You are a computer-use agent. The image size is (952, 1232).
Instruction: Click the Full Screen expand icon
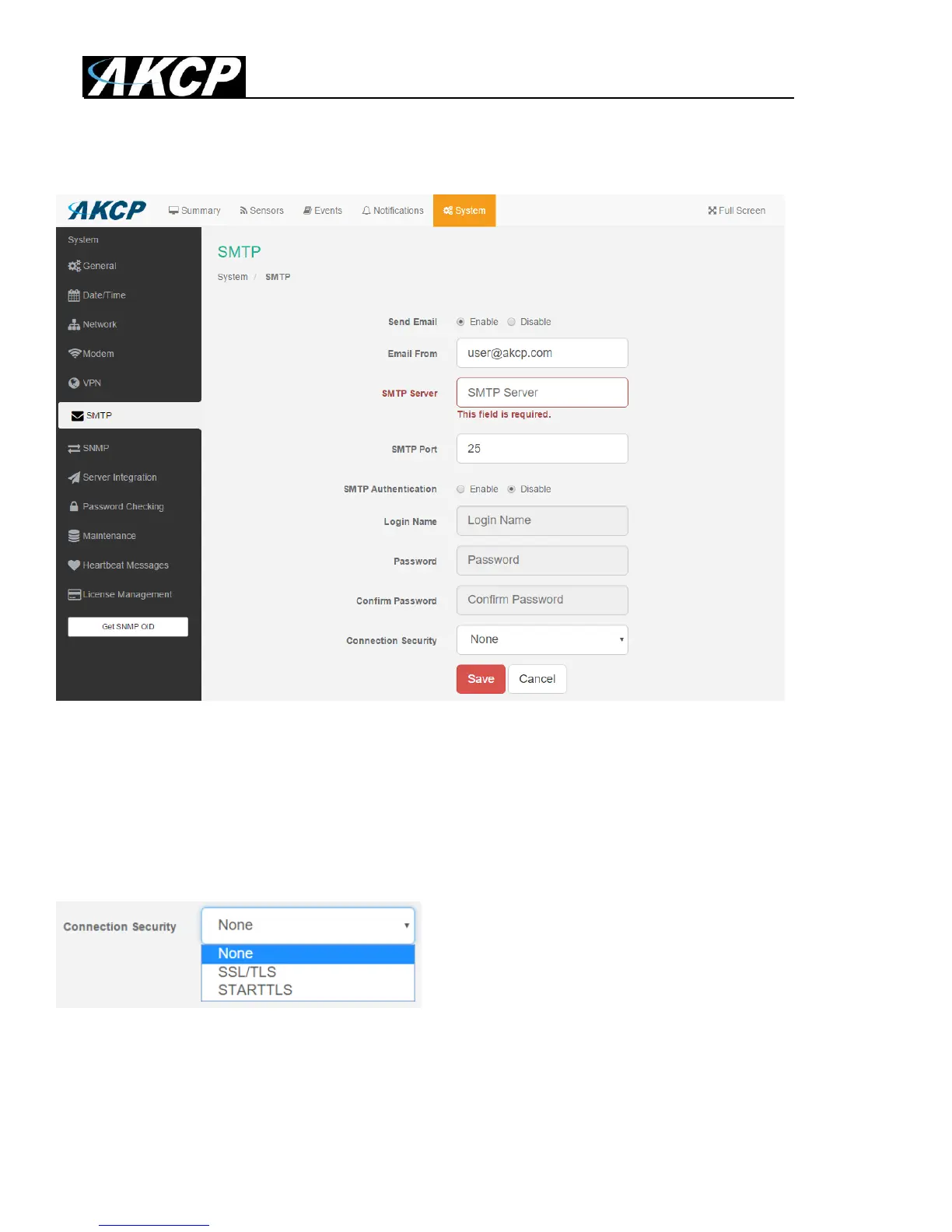pos(712,211)
